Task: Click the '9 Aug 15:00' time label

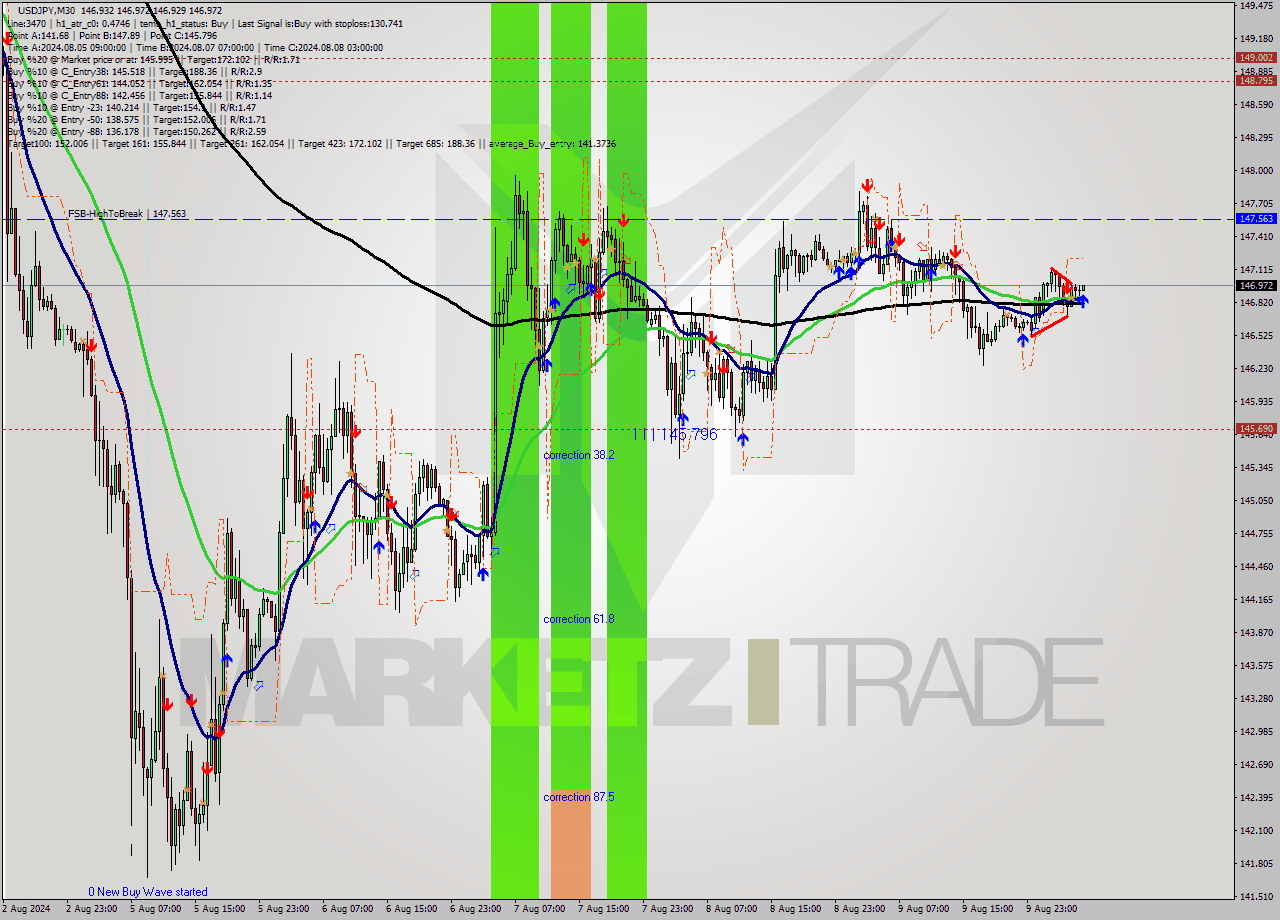Action: 990,909
